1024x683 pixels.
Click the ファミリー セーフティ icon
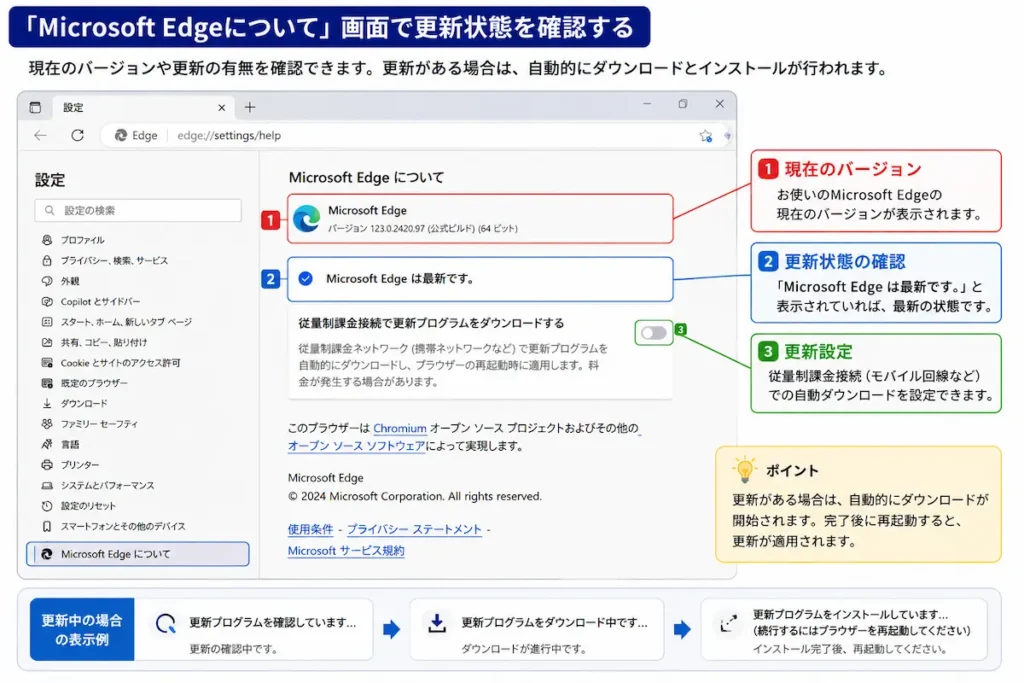pyautogui.click(x=47, y=424)
